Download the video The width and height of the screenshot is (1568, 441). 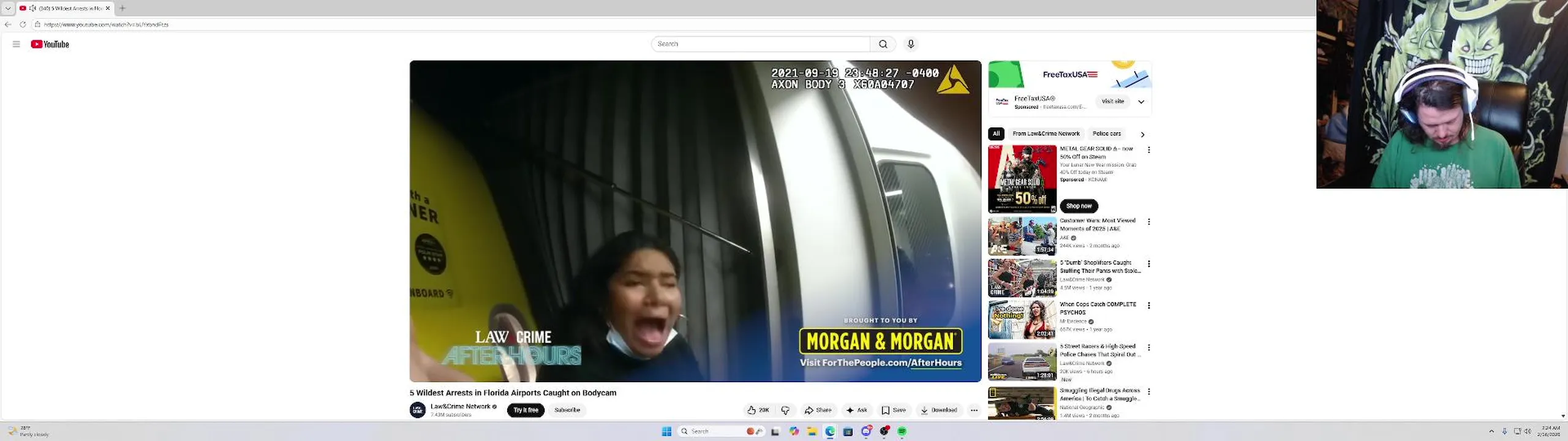[x=939, y=410]
